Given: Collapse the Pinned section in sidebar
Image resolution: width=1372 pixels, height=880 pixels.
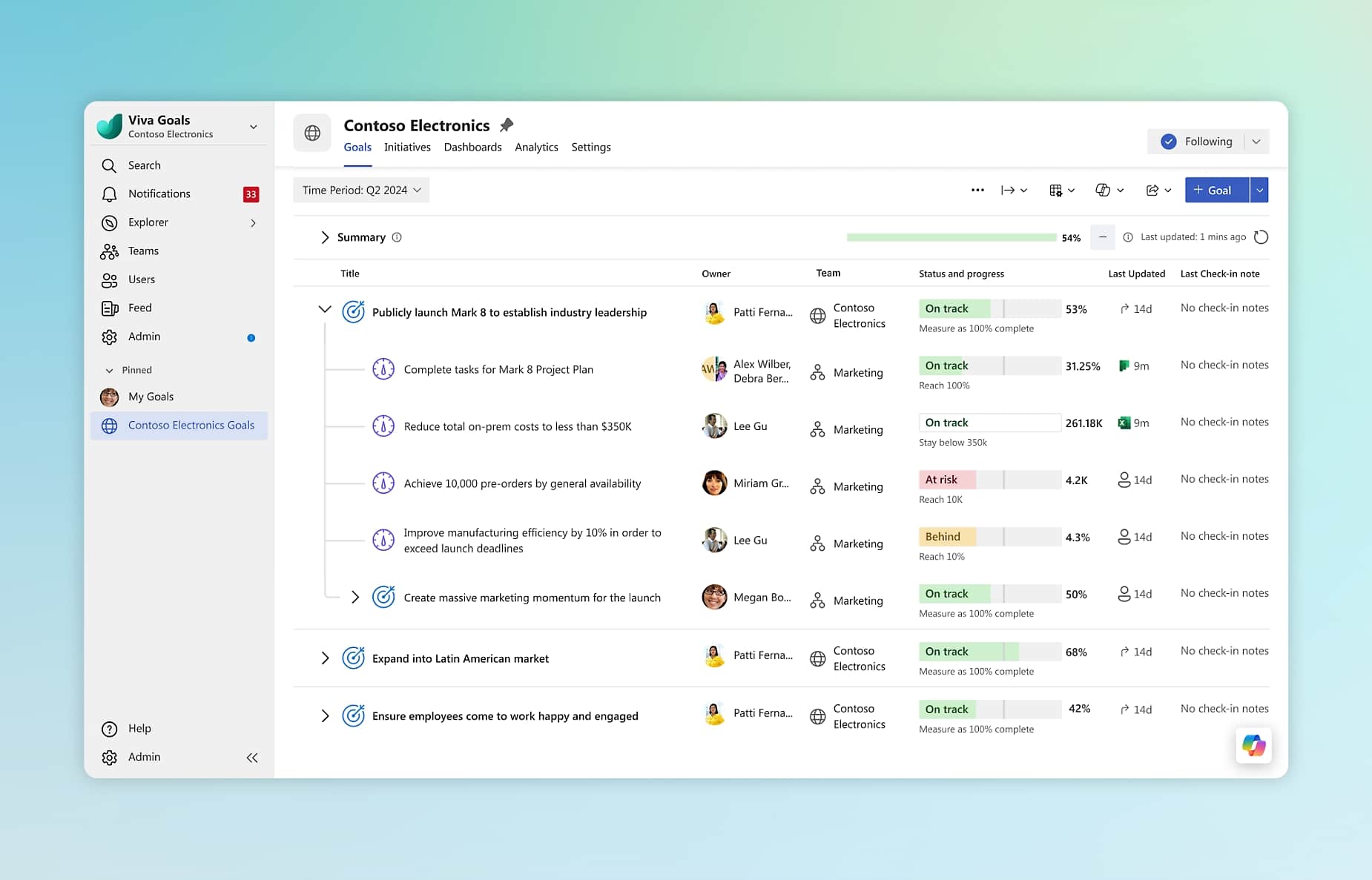Looking at the screenshot, I should pos(110,370).
